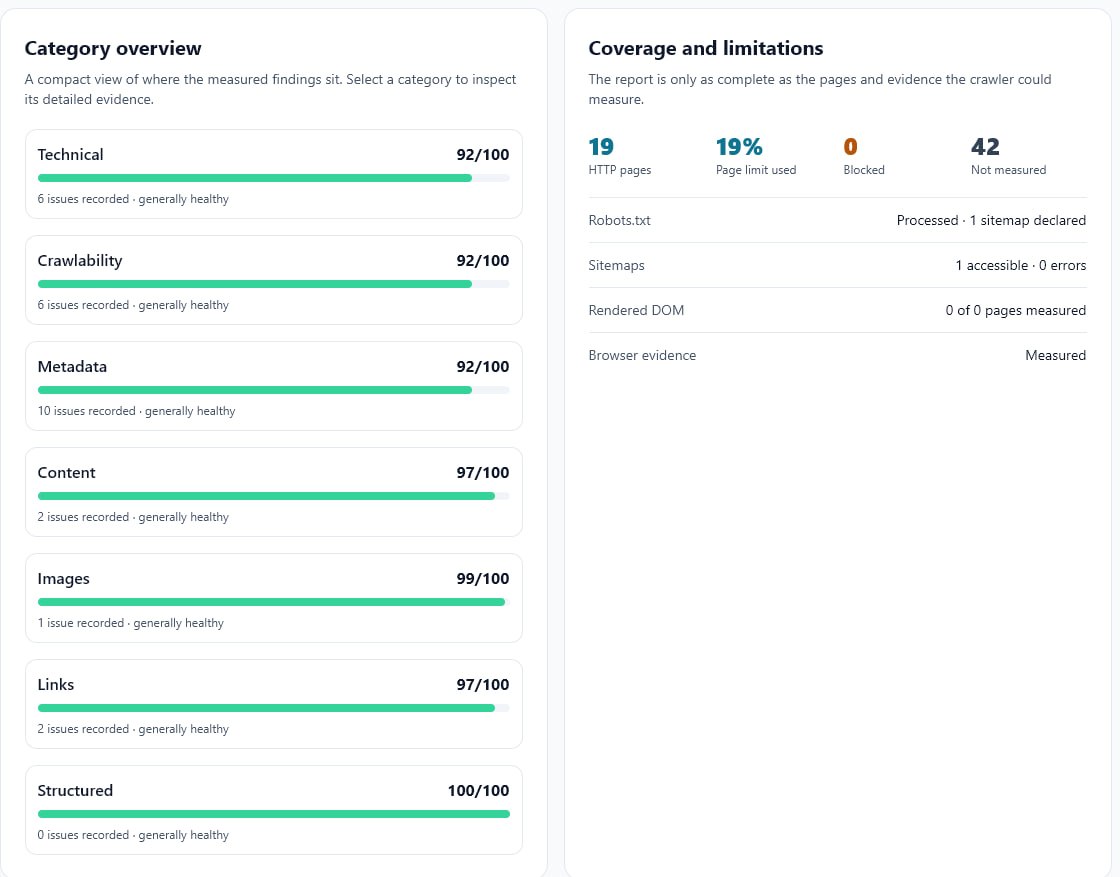Click '6 issues recorded' under Crawlability
Viewport: 1120px width, 877px height.
[83, 305]
